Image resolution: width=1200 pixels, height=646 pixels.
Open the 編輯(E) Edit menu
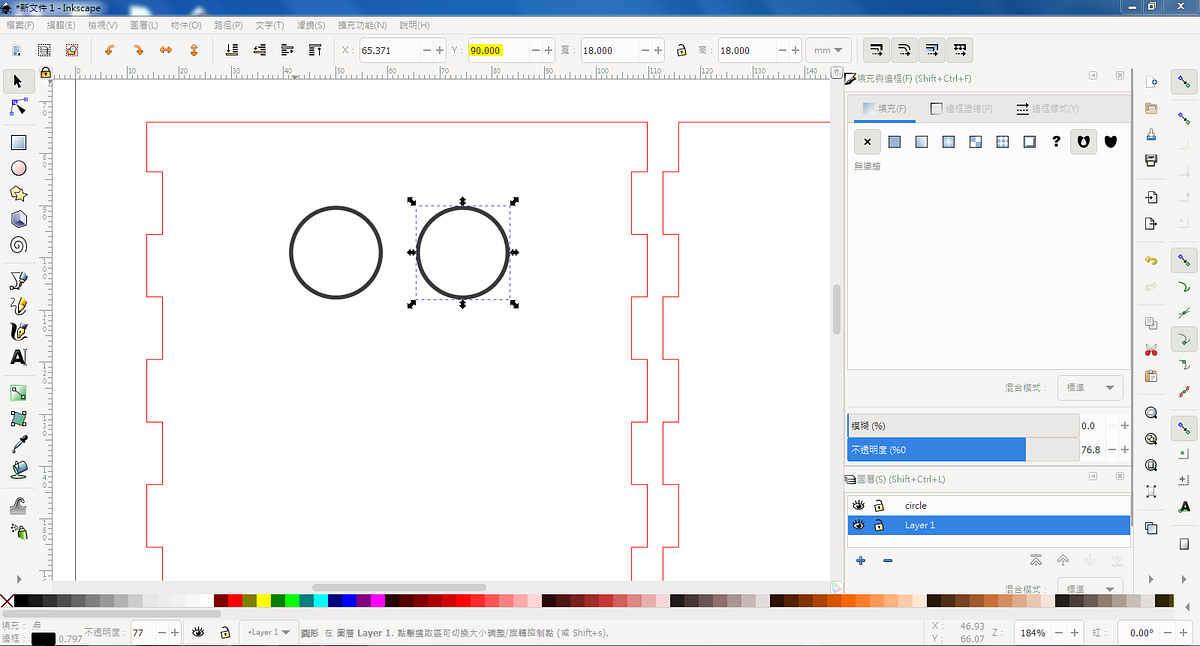[61, 25]
